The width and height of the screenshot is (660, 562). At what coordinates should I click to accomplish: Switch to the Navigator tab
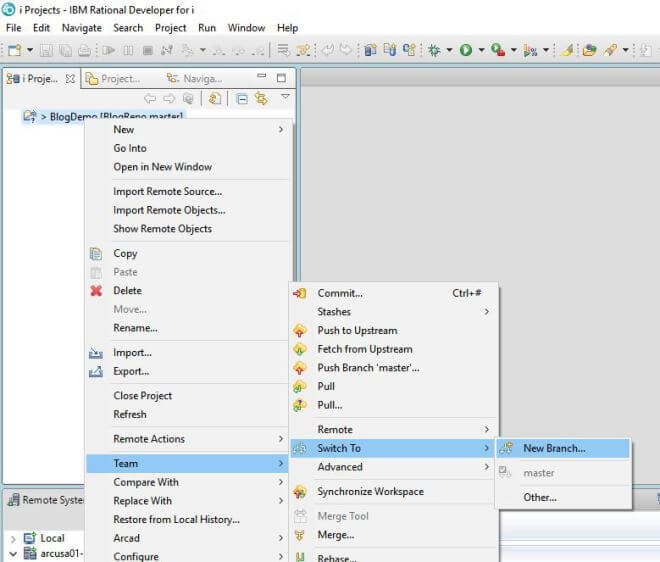194,79
